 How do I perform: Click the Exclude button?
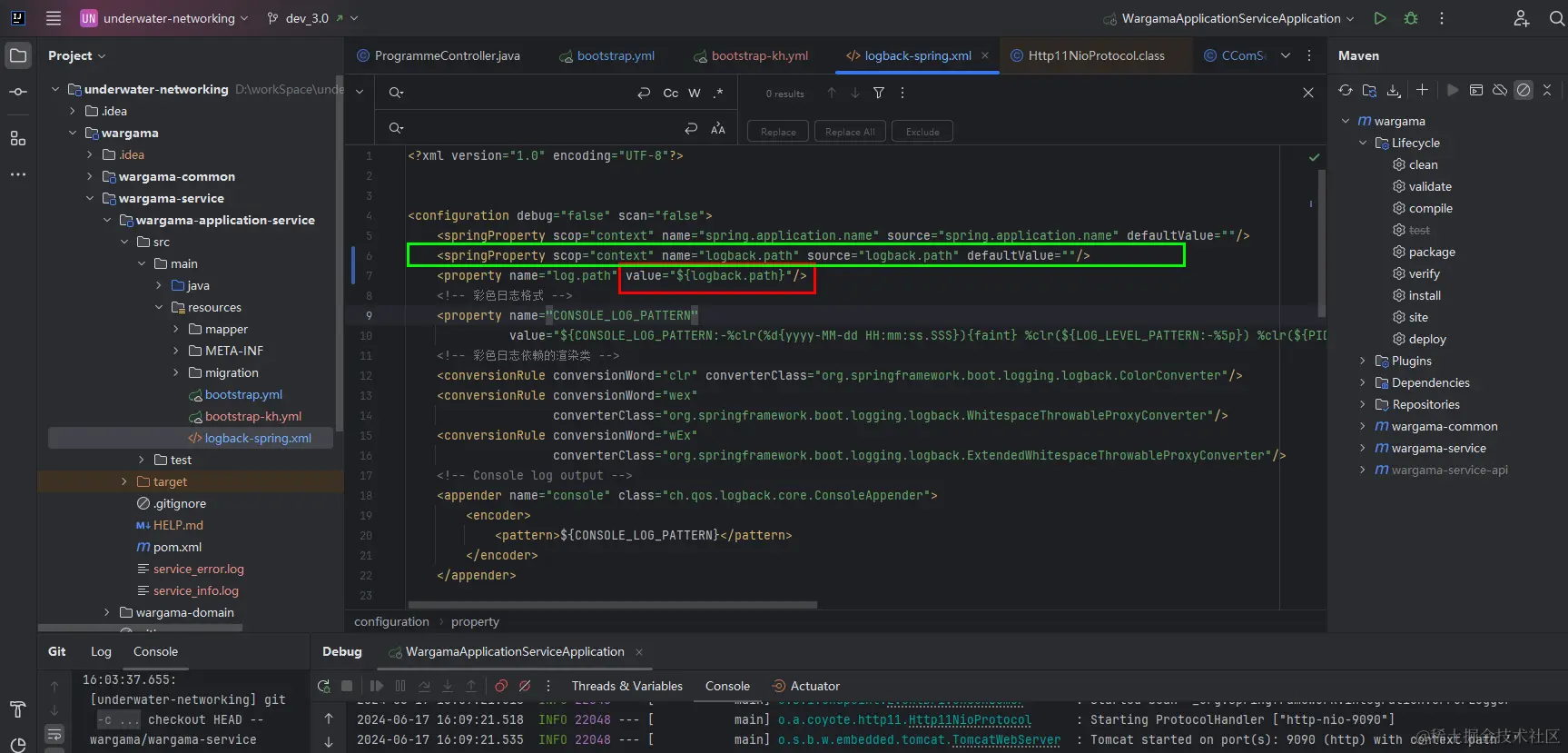(922, 132)
